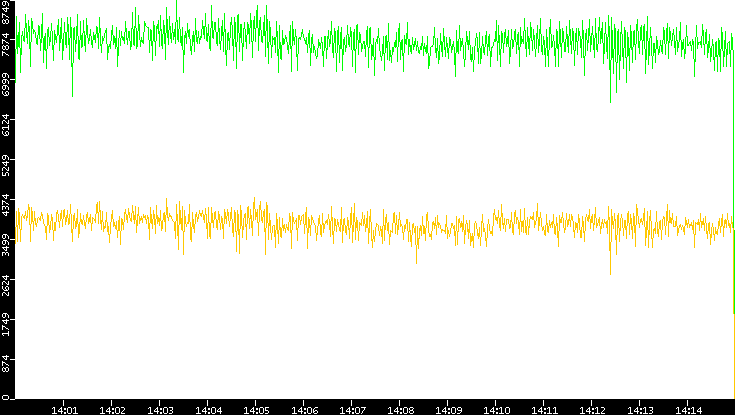The height and width of the screenshot is (415, 735).
Task: Click the 14:06 time axis label
Action: pyautogui.click(x=304, y=410)
